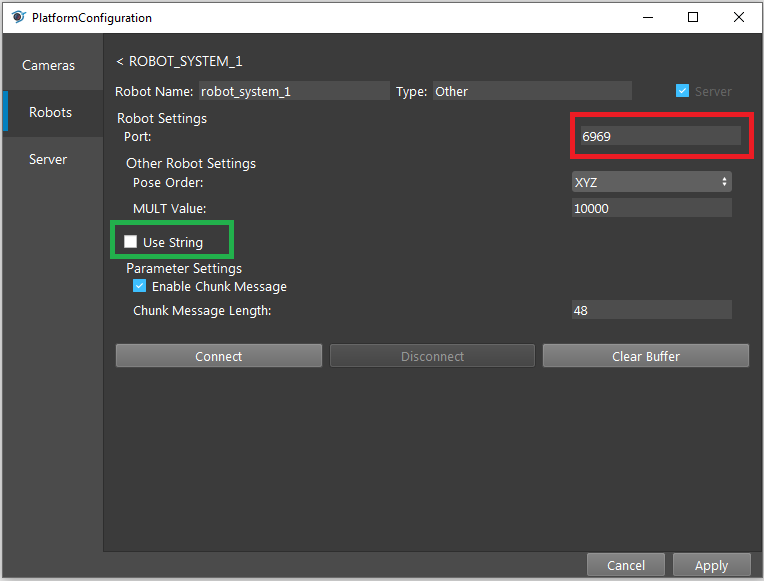Click the Type field showing Other
The width and height of the screenshot is (764, 581).
click(x=532, y=91)
